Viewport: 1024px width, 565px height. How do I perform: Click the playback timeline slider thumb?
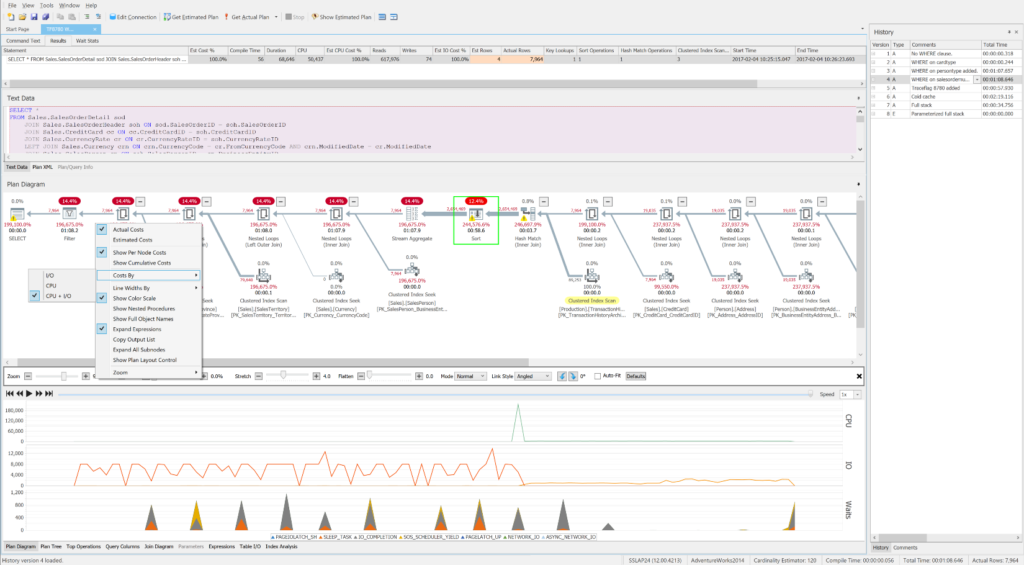pos(810,394)
